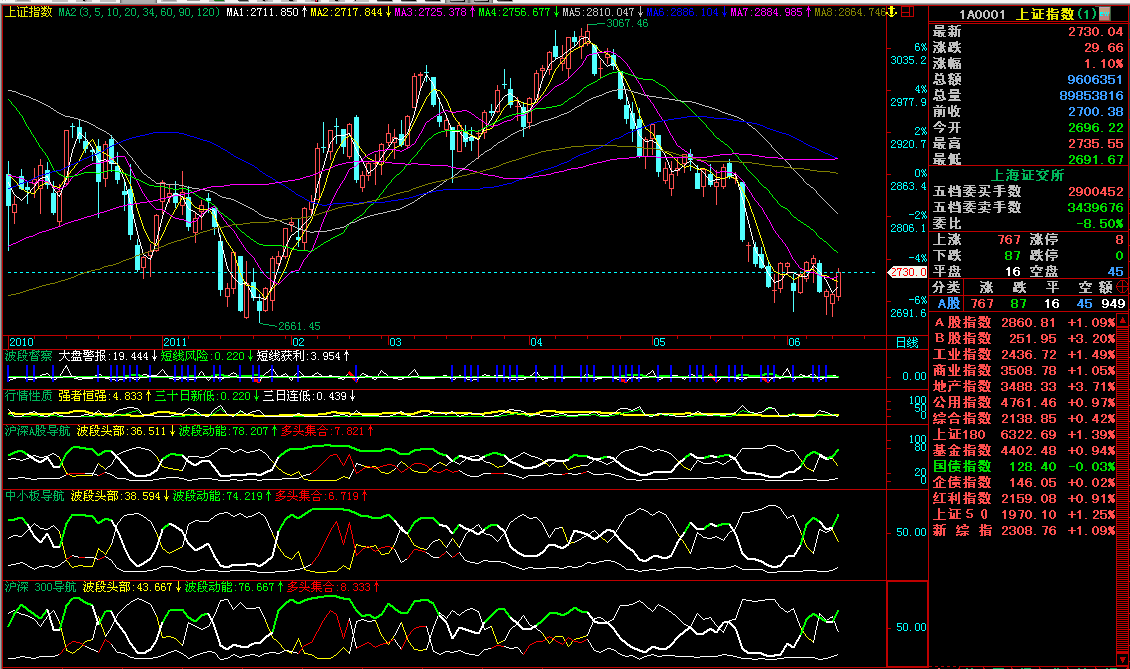Open the 地产指数 row
This screenshot has width=1130, height=669.
click(1024, 386)
